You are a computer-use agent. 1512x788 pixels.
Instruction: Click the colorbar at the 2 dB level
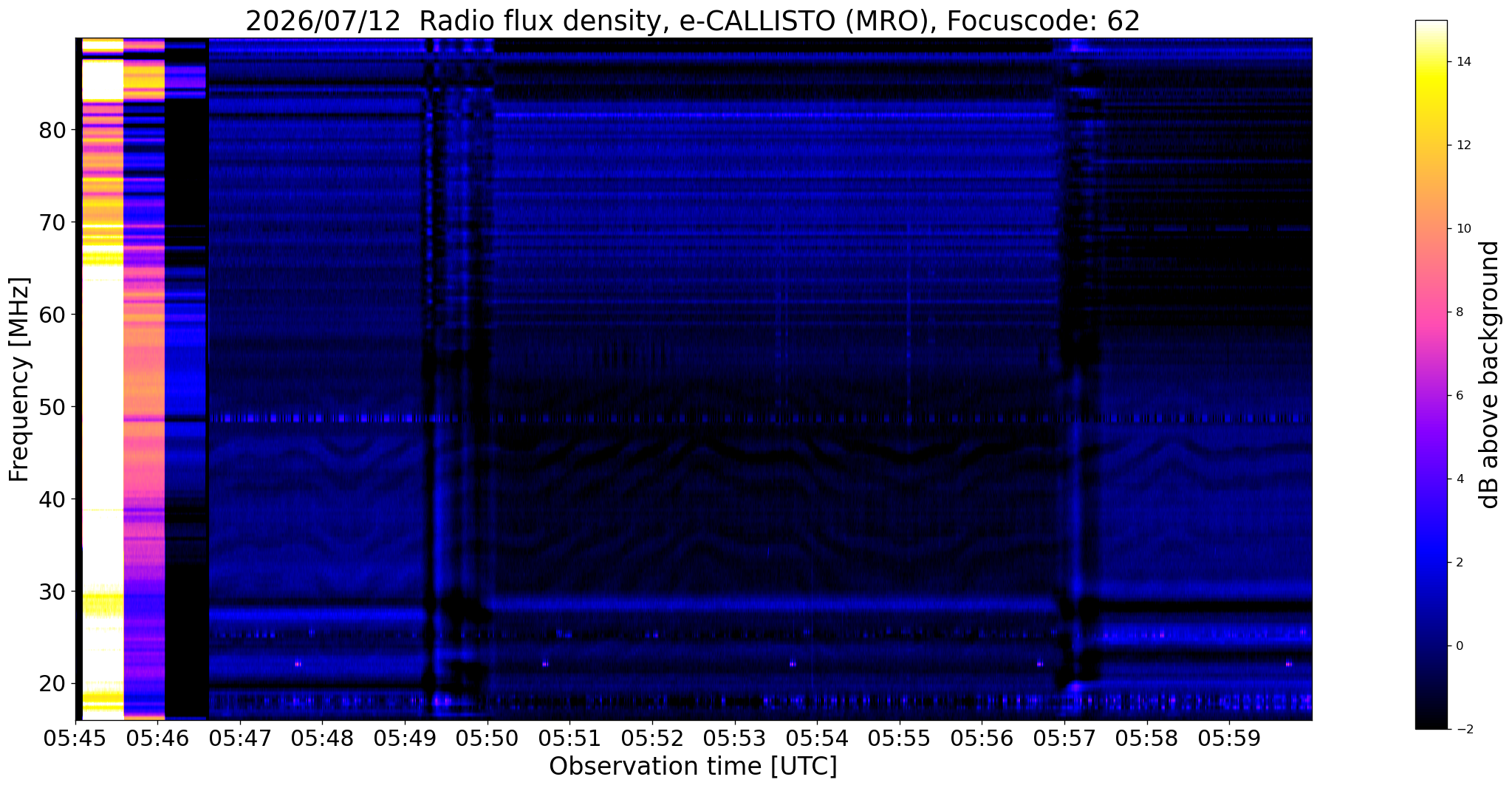[x=1431, y=562]
